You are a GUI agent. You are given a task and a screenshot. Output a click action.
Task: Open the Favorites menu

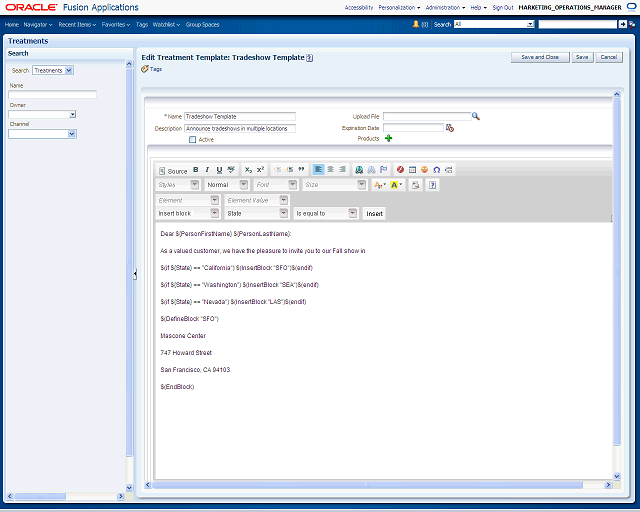click(116, 24)
